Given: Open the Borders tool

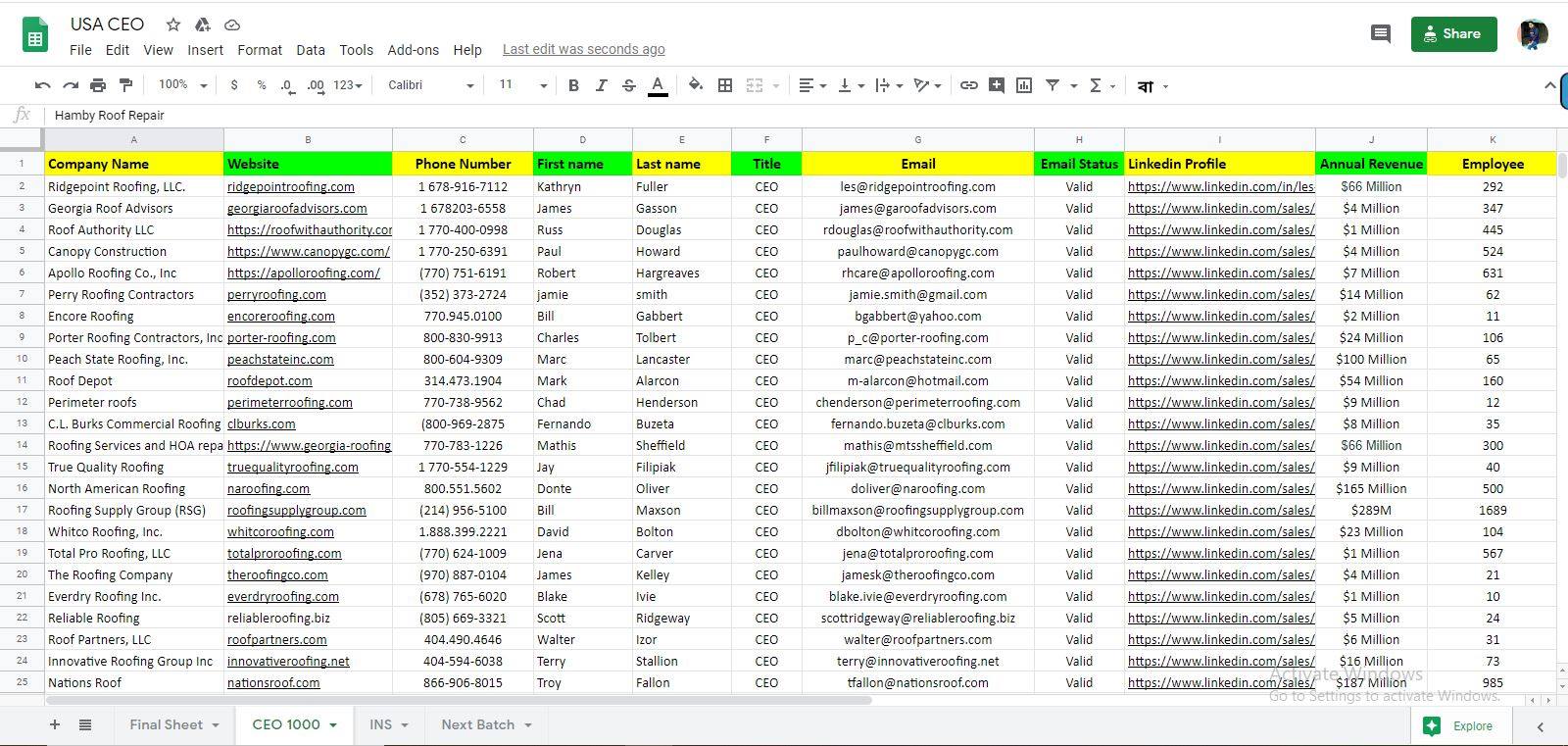Looking at the screenshot, I should pyautogui.click(x=725, y=85).
